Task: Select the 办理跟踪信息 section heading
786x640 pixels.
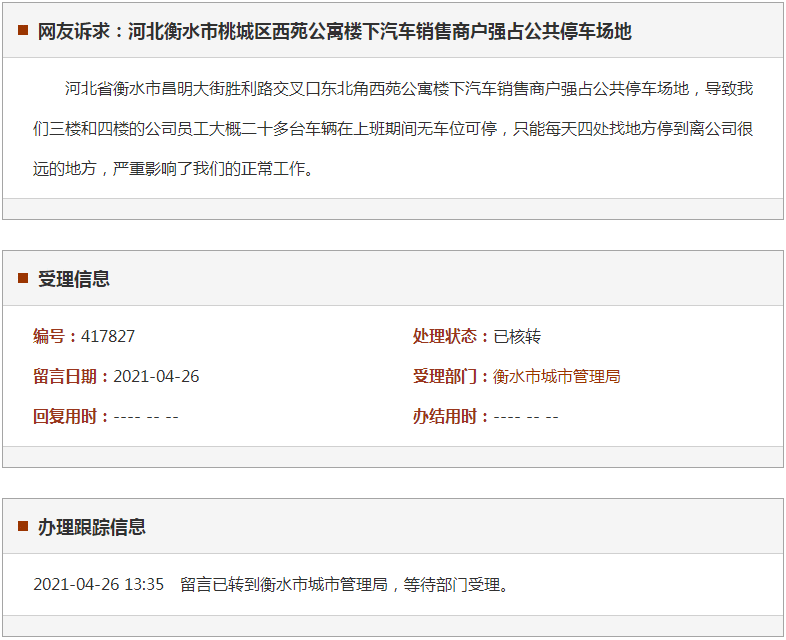Action: [x=92, y=527]
